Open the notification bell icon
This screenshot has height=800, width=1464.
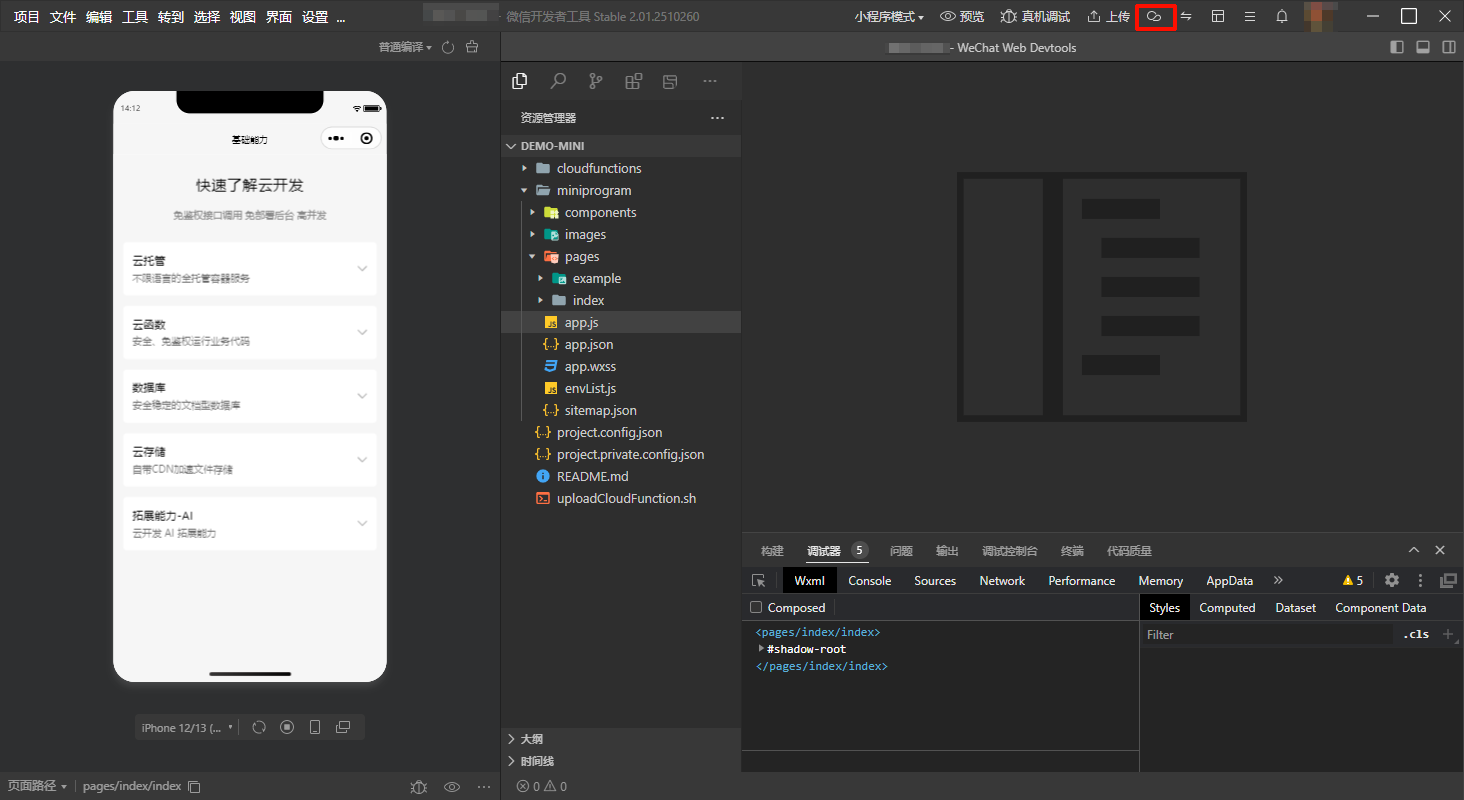tap(1282, 17)
